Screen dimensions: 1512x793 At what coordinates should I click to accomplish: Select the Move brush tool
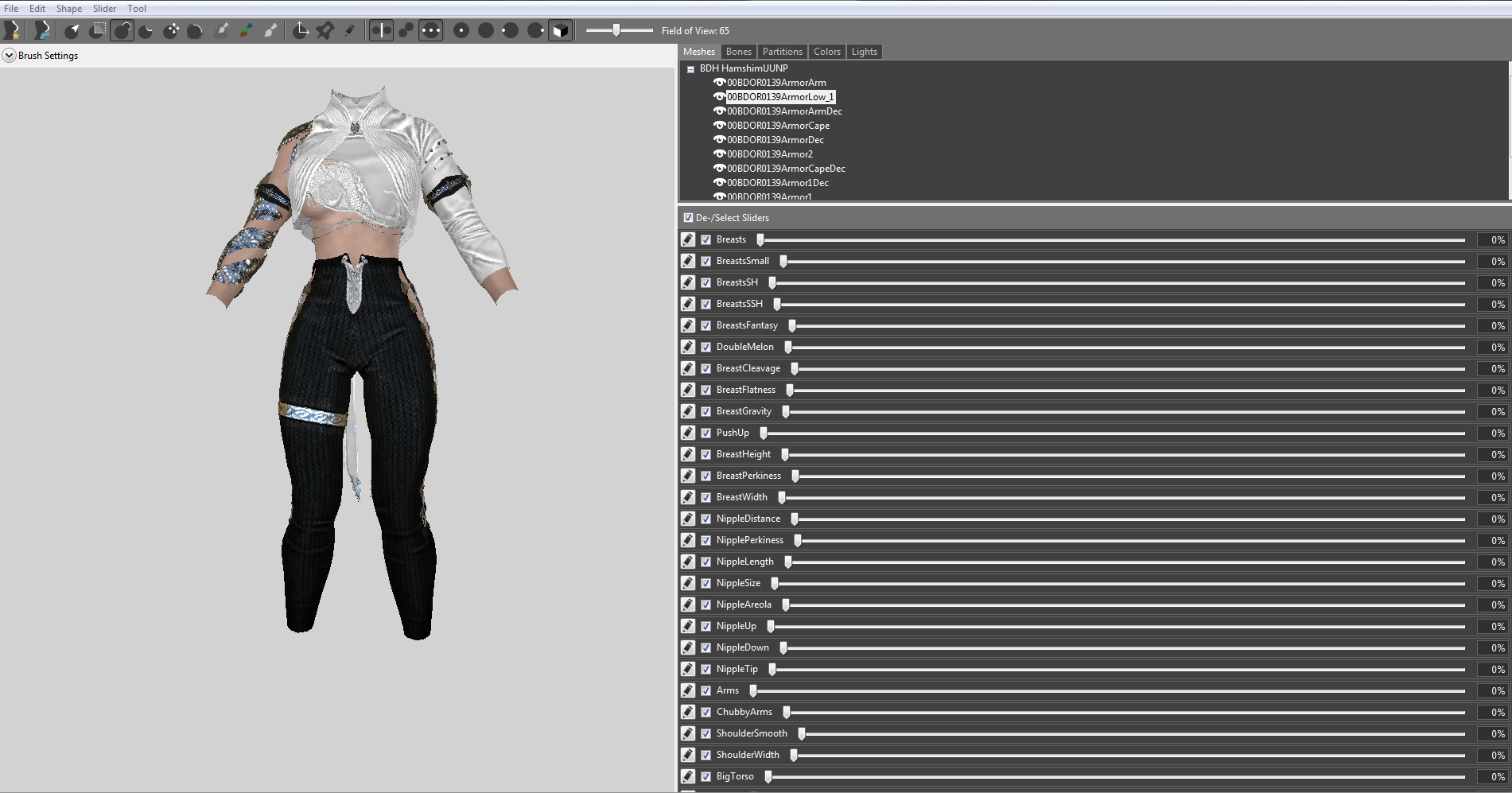point(171,30)
